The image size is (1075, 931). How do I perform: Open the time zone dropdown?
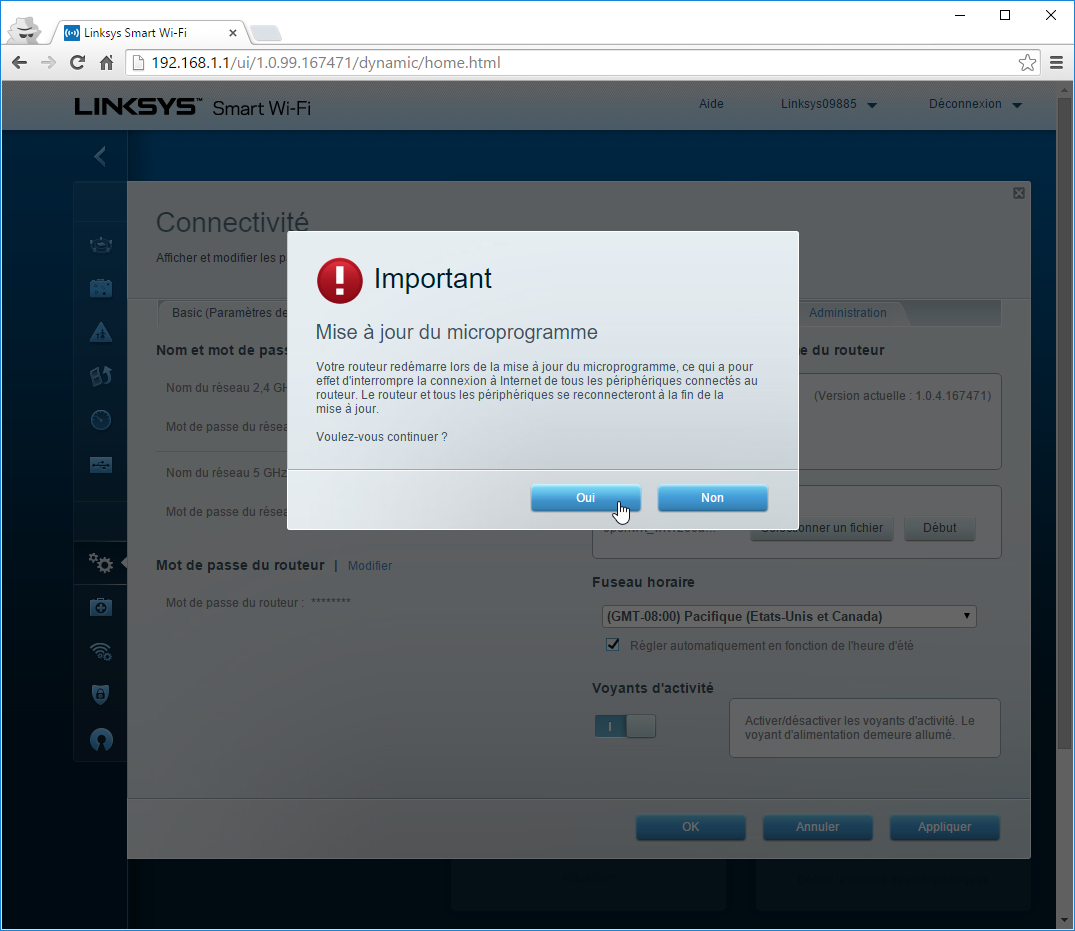coord(788,617)
